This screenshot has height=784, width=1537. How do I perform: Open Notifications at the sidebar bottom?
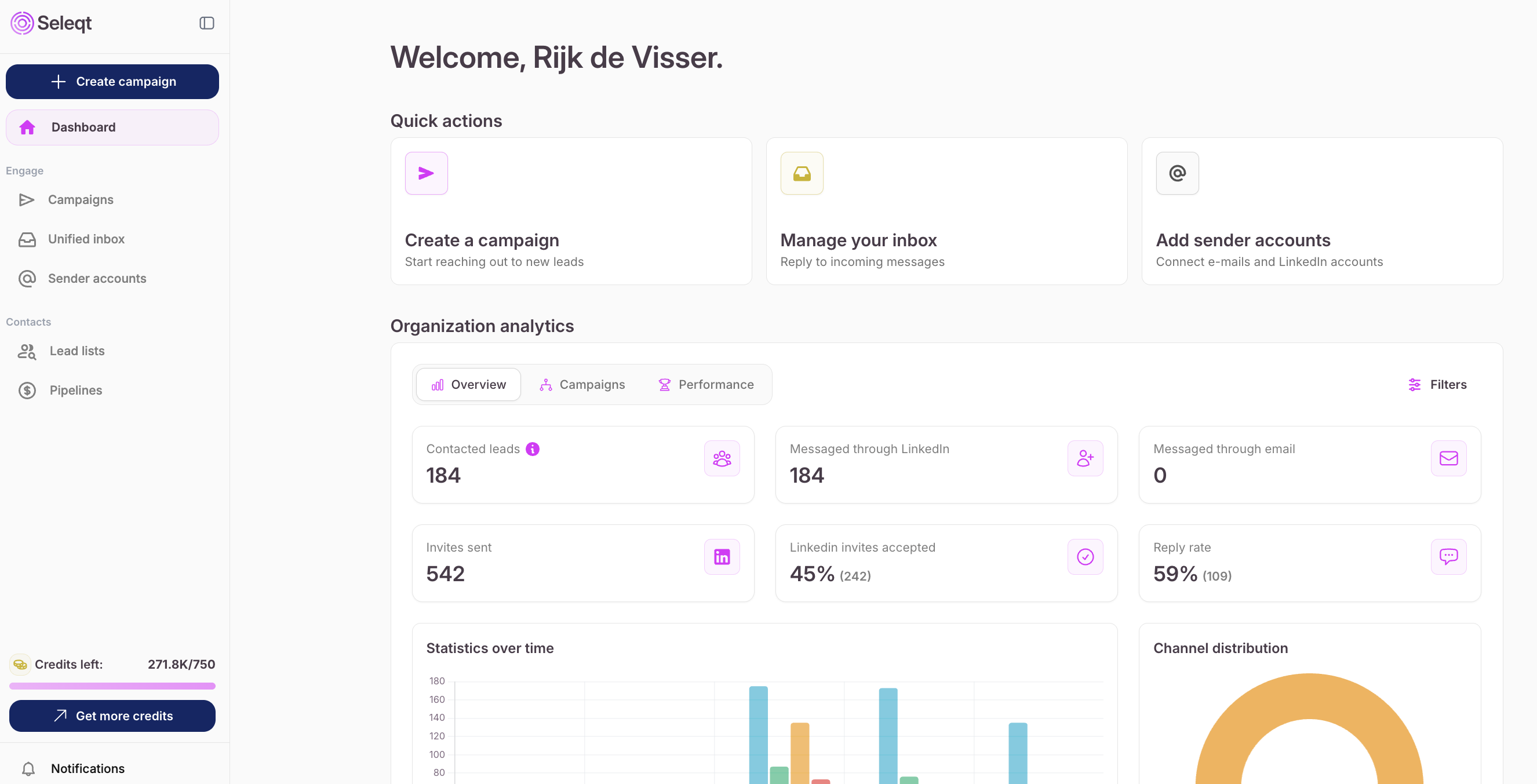click(x=87, y=768)
